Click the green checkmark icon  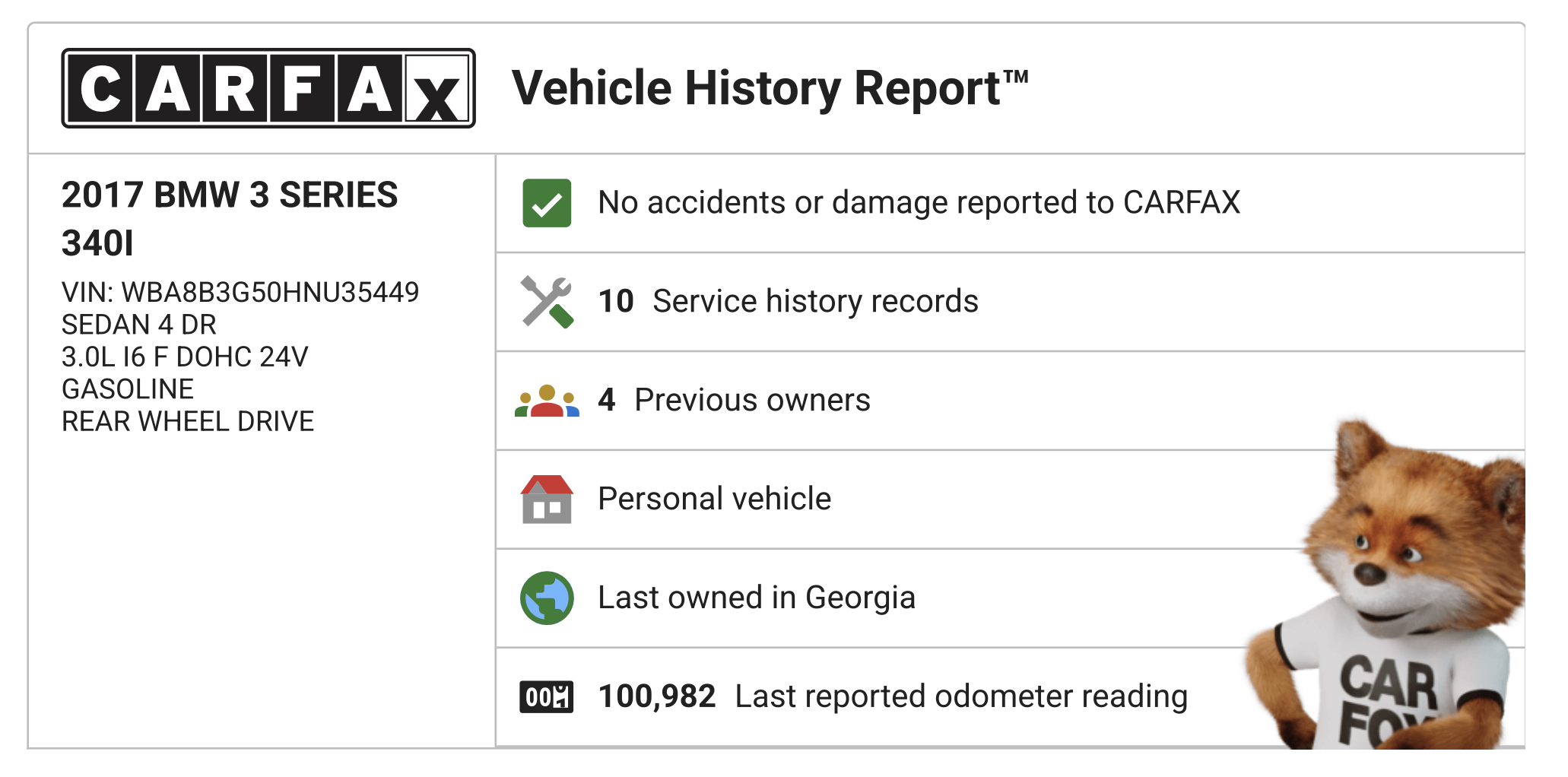pos(547,203)
